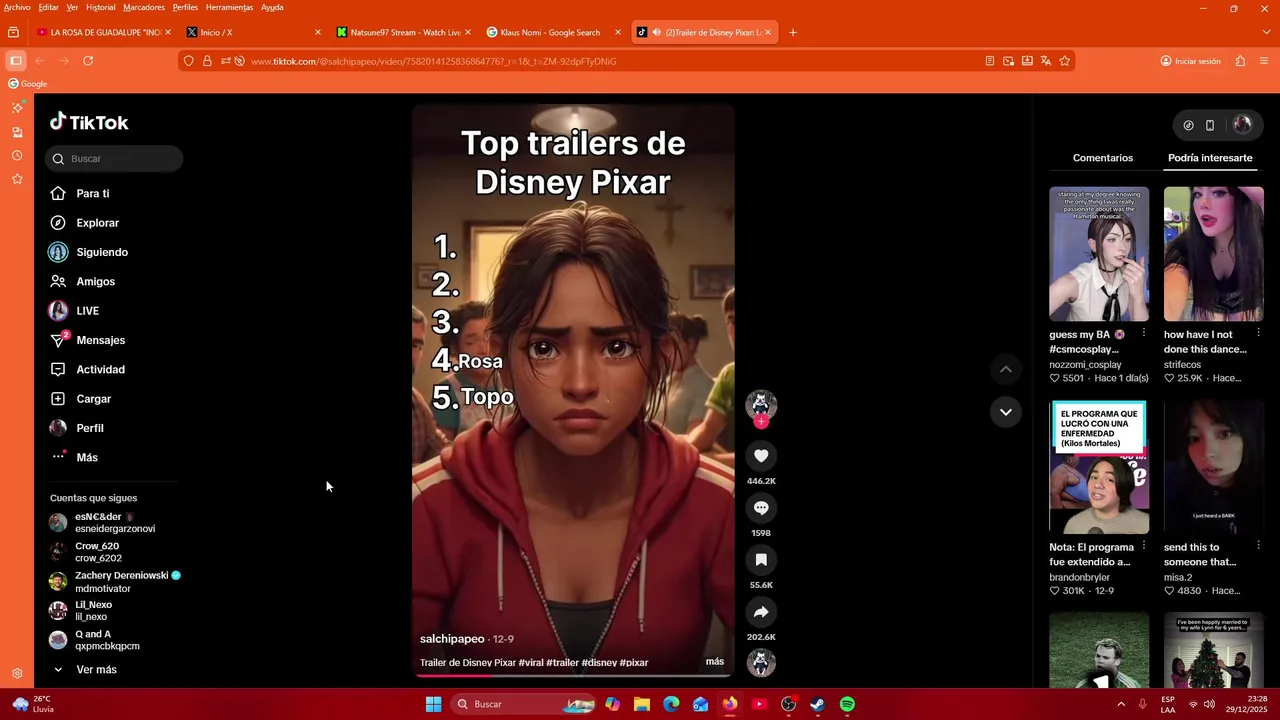The image size is (1280, 720).
Task: Open the tracking protection shield icon
Action: (188, 61)
